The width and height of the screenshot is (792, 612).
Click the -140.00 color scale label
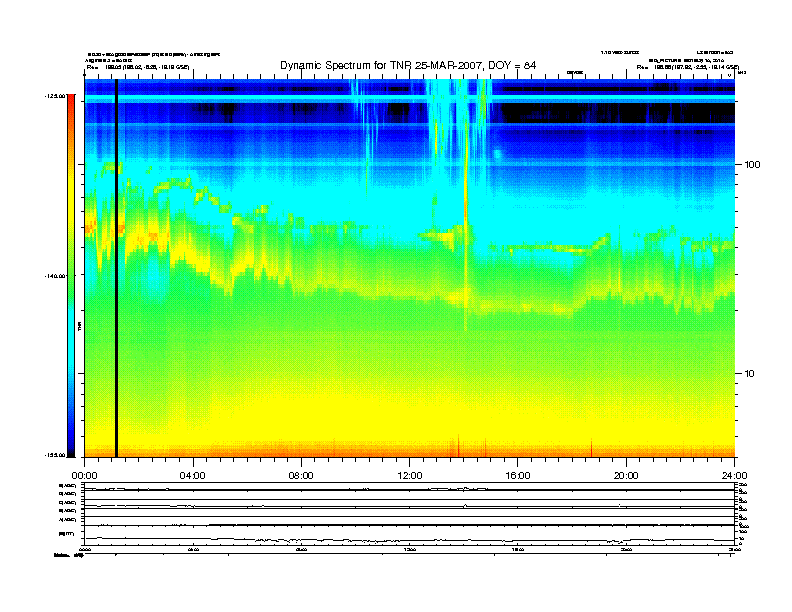54,276
